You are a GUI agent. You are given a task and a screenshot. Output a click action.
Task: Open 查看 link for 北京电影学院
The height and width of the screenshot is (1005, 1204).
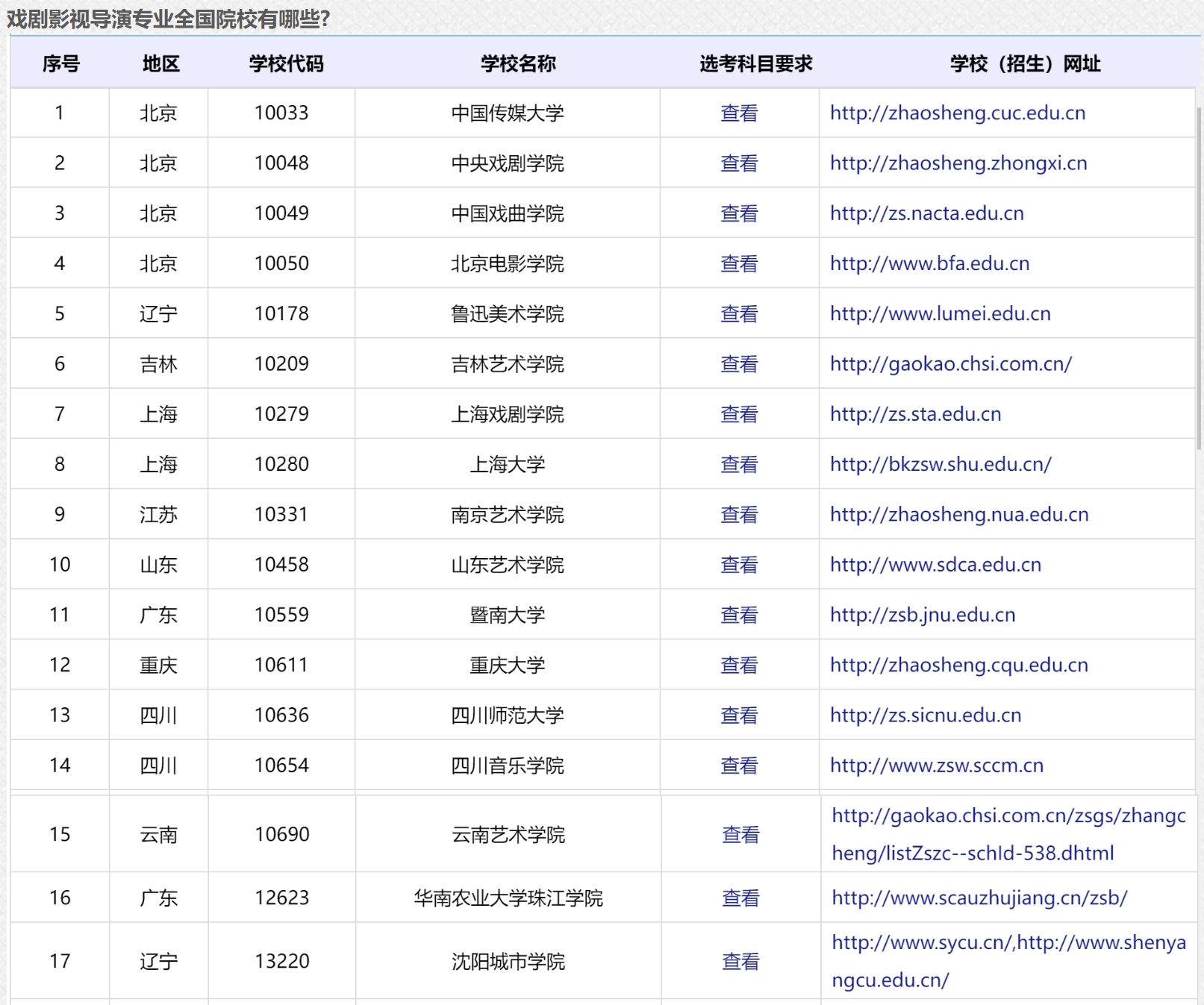click(x=739, y=263)
